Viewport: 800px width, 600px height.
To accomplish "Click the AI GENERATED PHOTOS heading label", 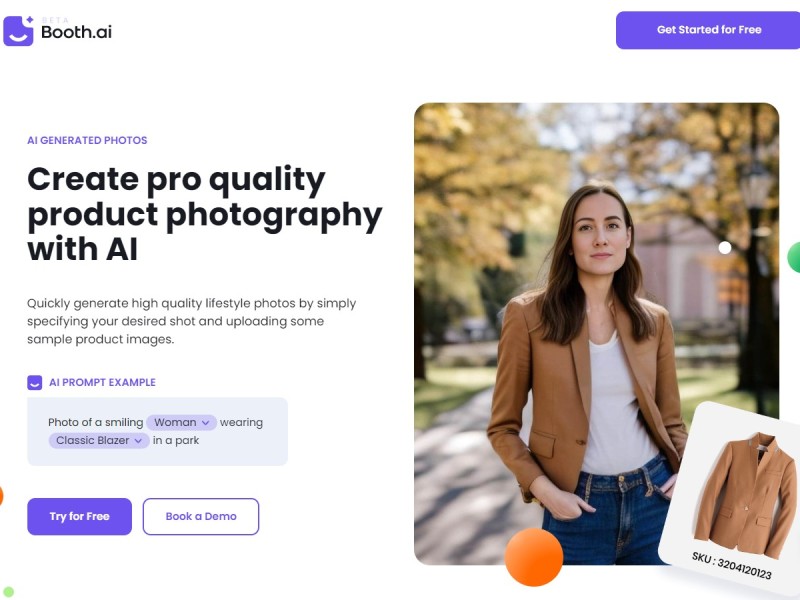I will pyautogui.click(x=87, y=140).
